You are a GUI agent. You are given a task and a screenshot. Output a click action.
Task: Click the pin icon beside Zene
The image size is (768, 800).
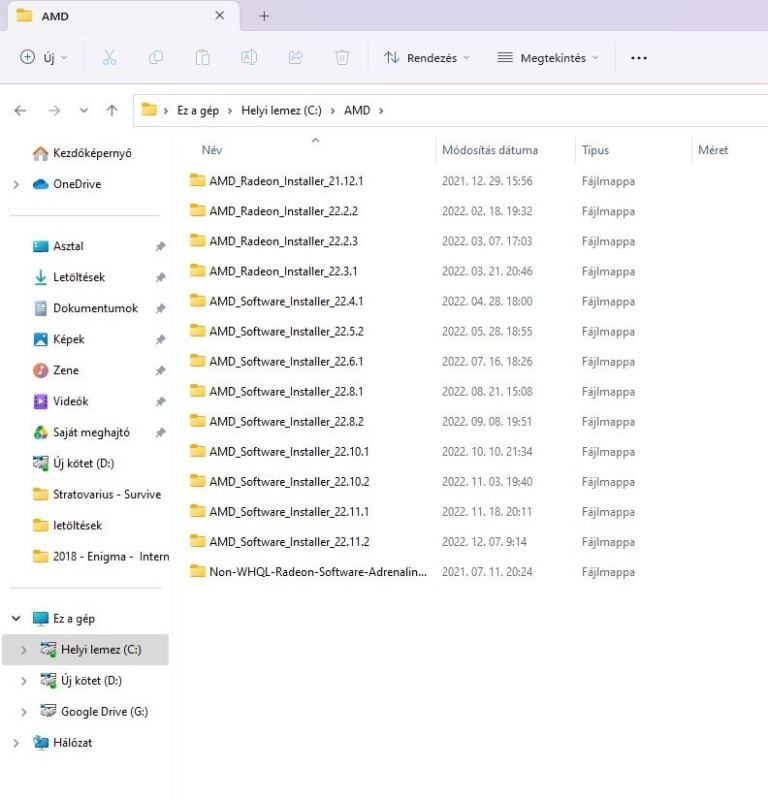[160, 370]
